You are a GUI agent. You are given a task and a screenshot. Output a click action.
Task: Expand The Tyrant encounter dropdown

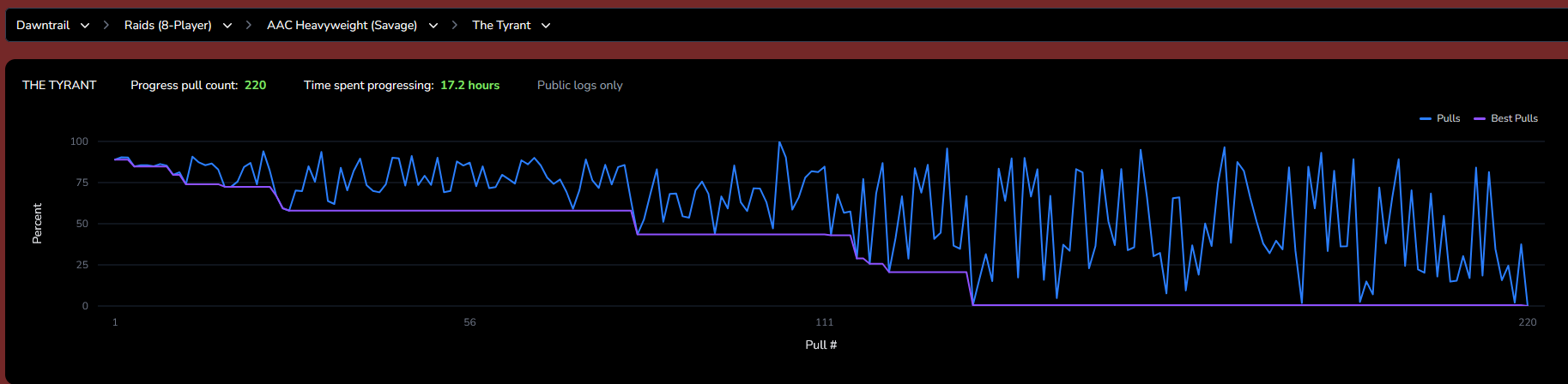click(x=511, y=26)
